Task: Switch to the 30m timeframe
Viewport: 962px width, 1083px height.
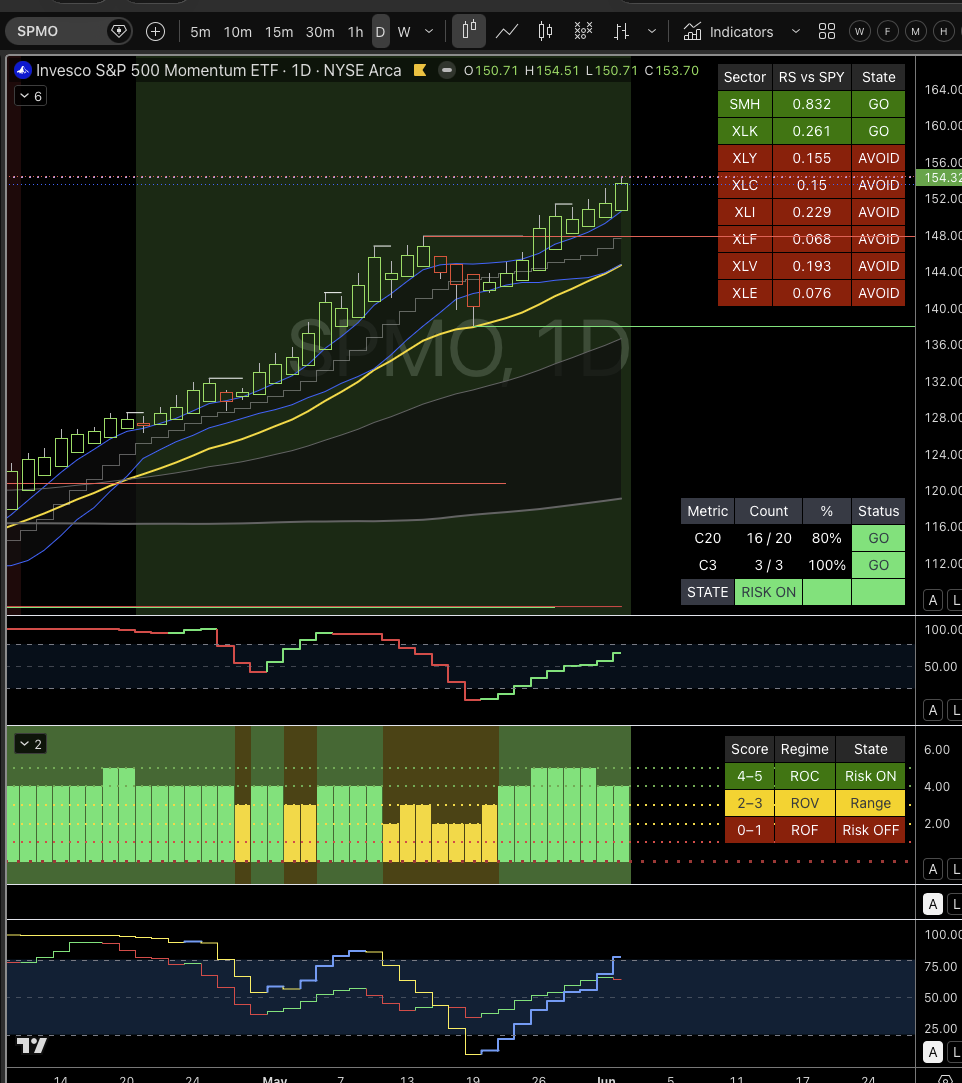Action: (x=320, y=32)
